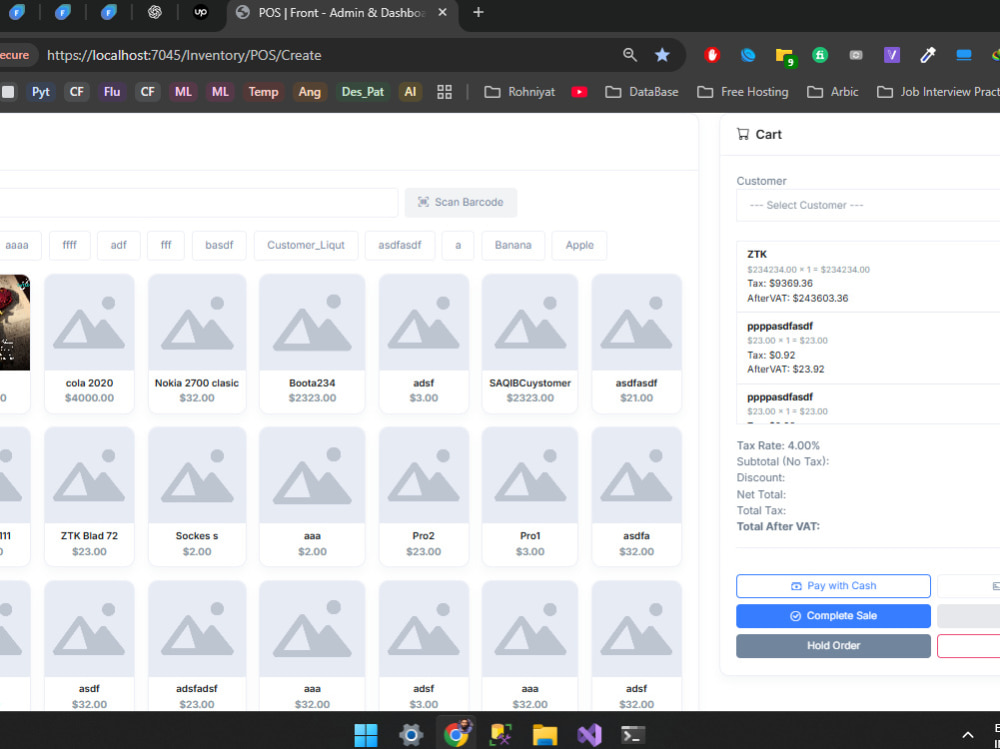This screenshot has height=749, width=1000.
Task: Open the blue screen extension icon
Action: tap(964, 56)
